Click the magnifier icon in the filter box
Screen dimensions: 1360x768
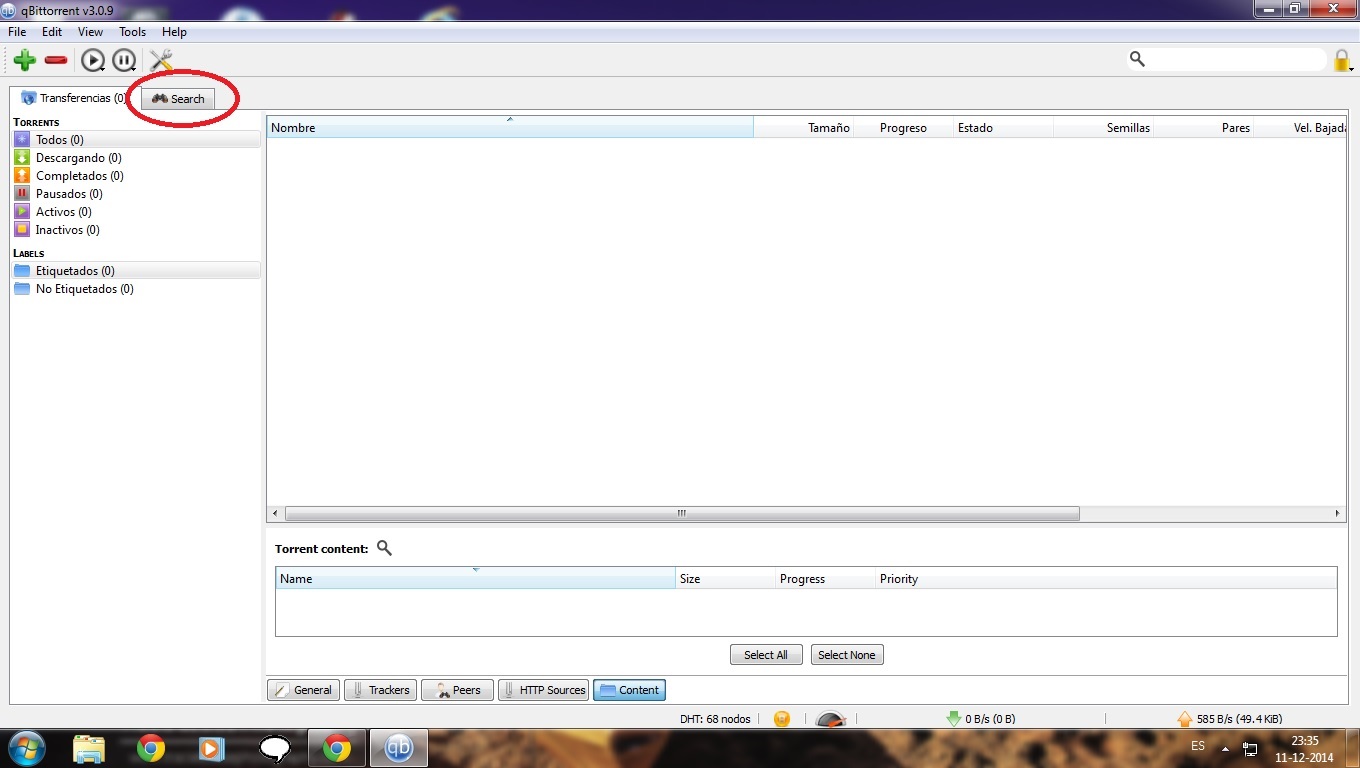1137,59
